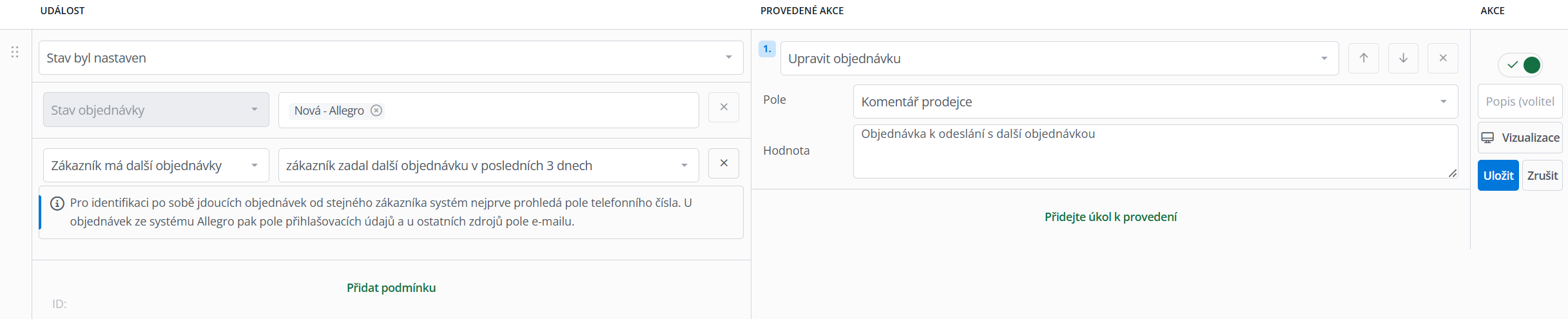1568x319 pixels.
Task: Open the last 3 days order dropdown
Action: (489, 166)
